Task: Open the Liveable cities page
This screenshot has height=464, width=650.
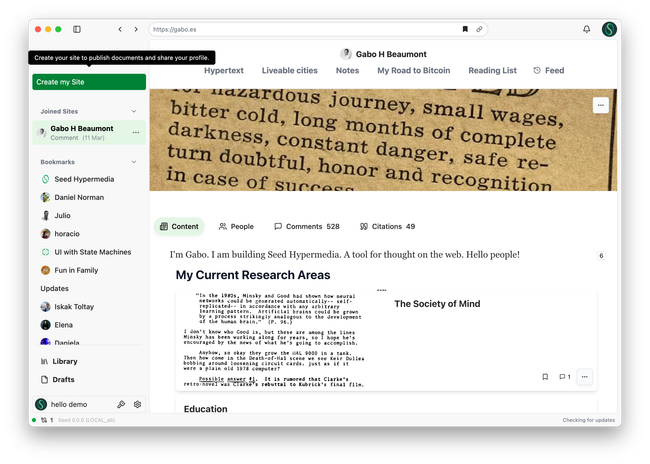Action: (289, 71)
